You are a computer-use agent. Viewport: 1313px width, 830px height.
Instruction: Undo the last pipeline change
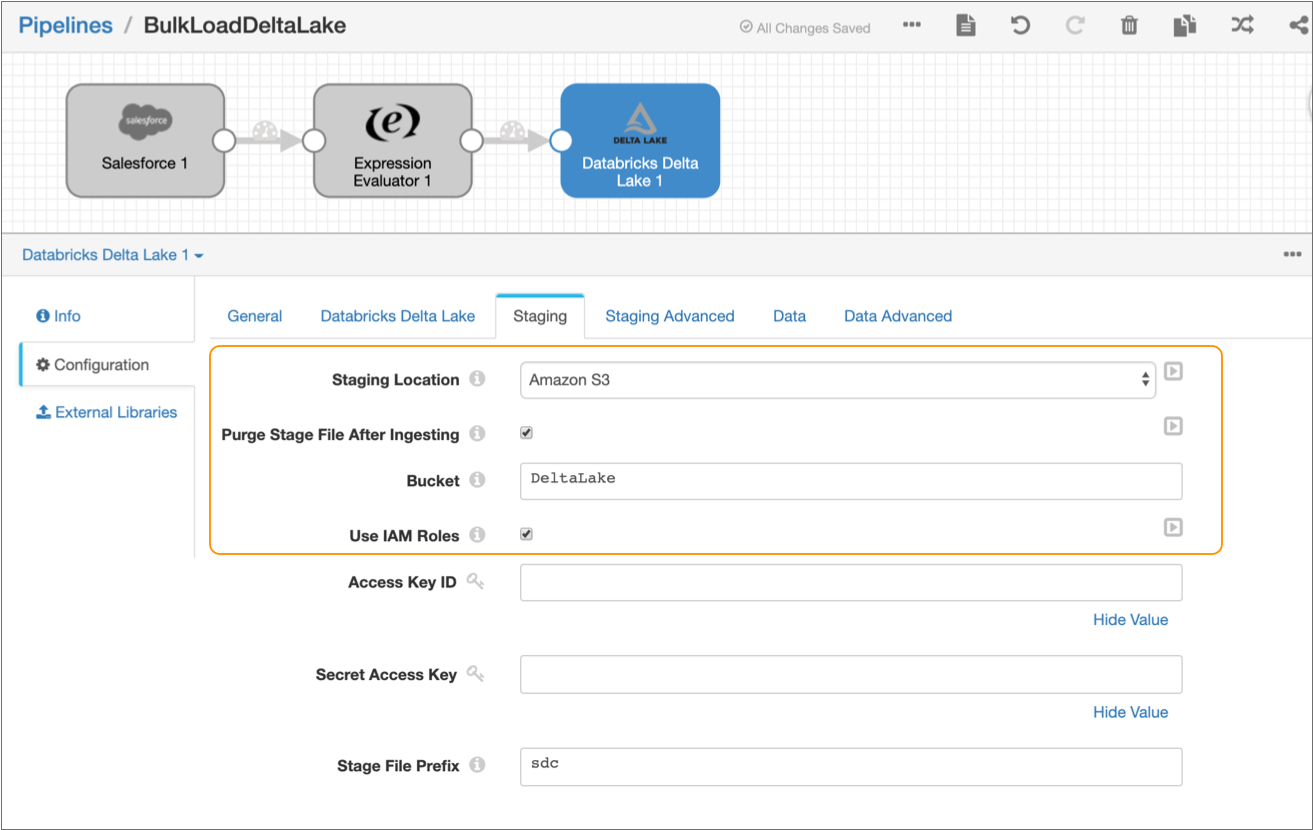[1019, 25]
